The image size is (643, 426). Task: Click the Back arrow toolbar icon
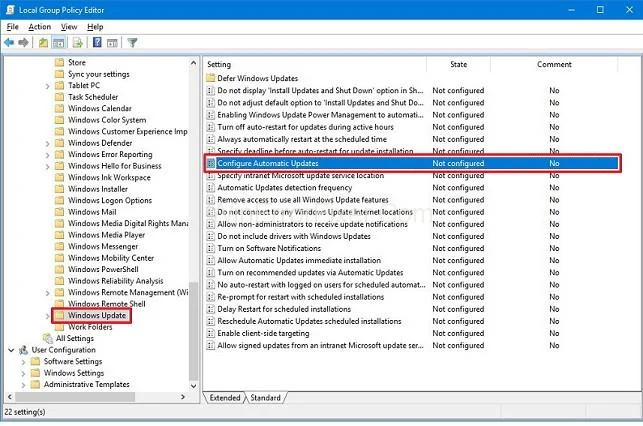pos(9,42)
